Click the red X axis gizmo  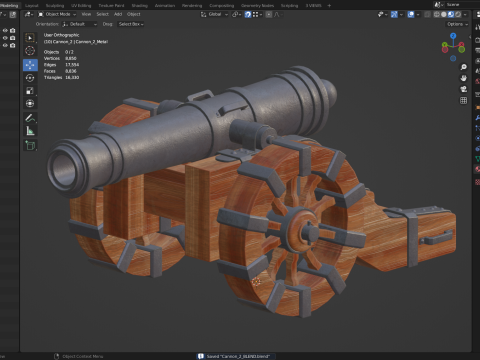pyautogui.click(x=462, y=44)
